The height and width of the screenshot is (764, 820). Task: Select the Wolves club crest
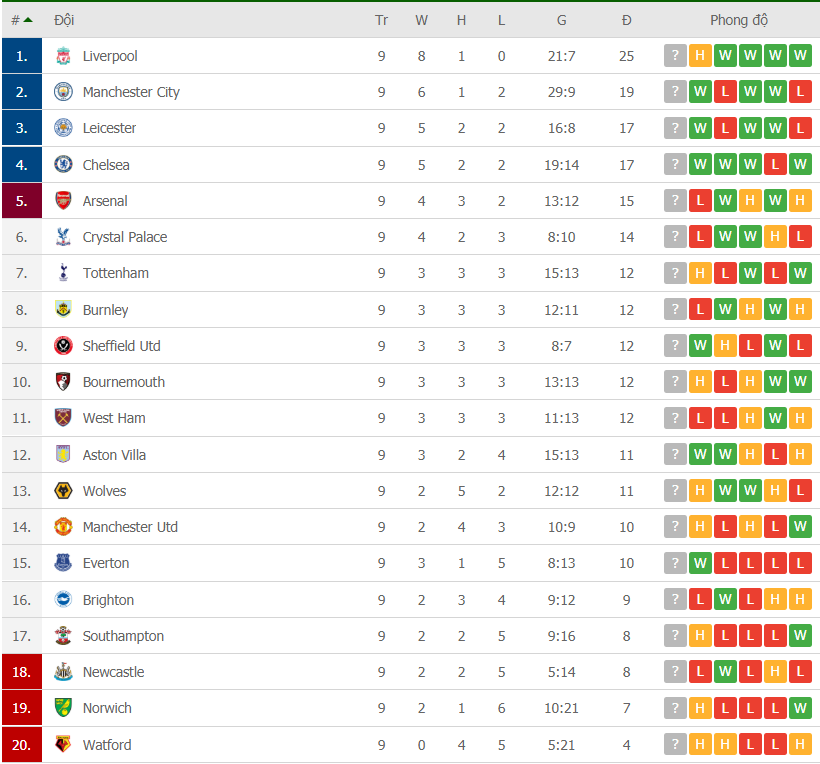point(63,491)
